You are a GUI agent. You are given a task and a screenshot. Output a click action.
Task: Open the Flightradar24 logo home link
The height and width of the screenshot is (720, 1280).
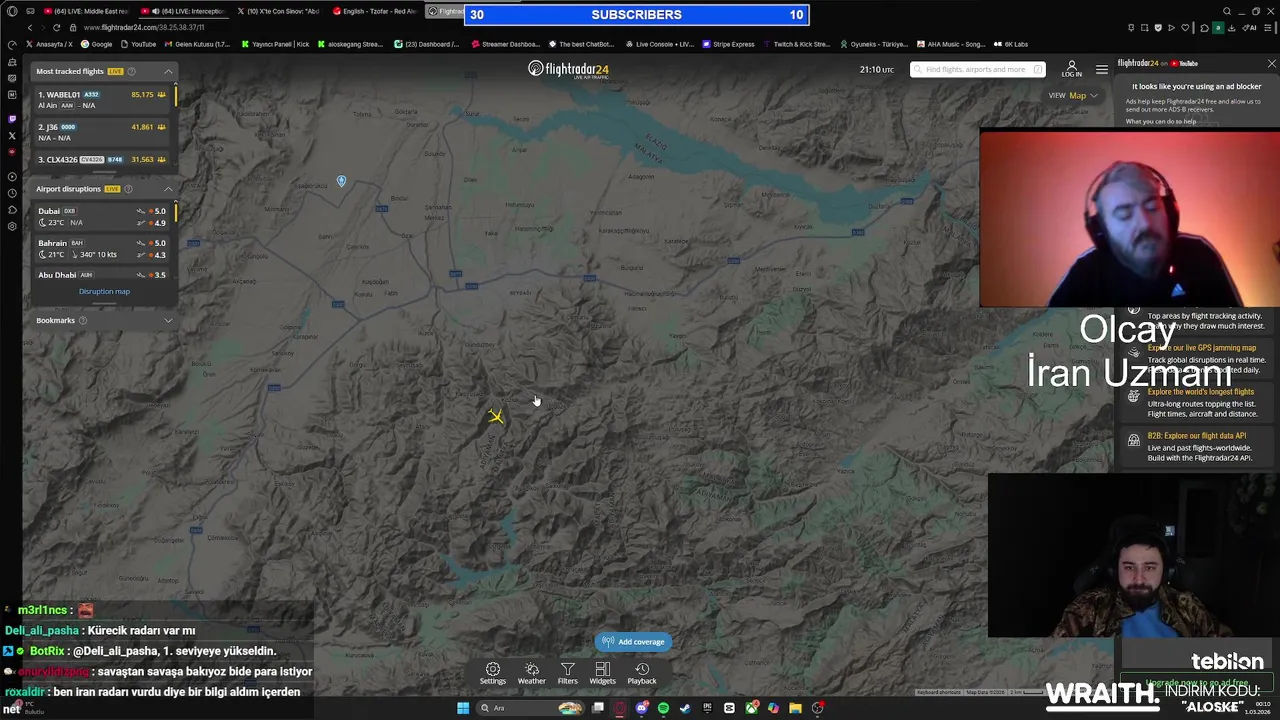(568, 69)
